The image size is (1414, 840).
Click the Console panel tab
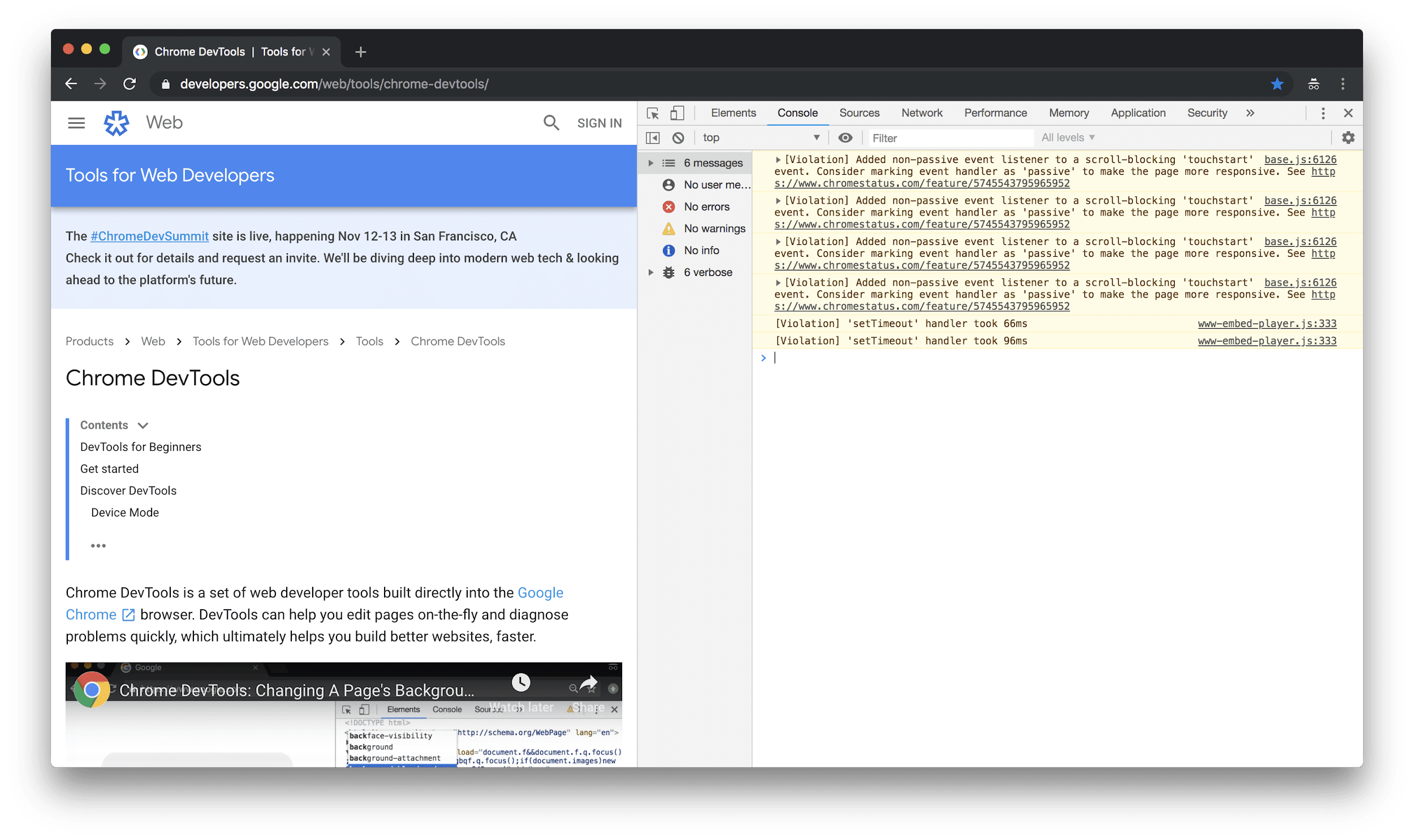[x=798, y=112]
